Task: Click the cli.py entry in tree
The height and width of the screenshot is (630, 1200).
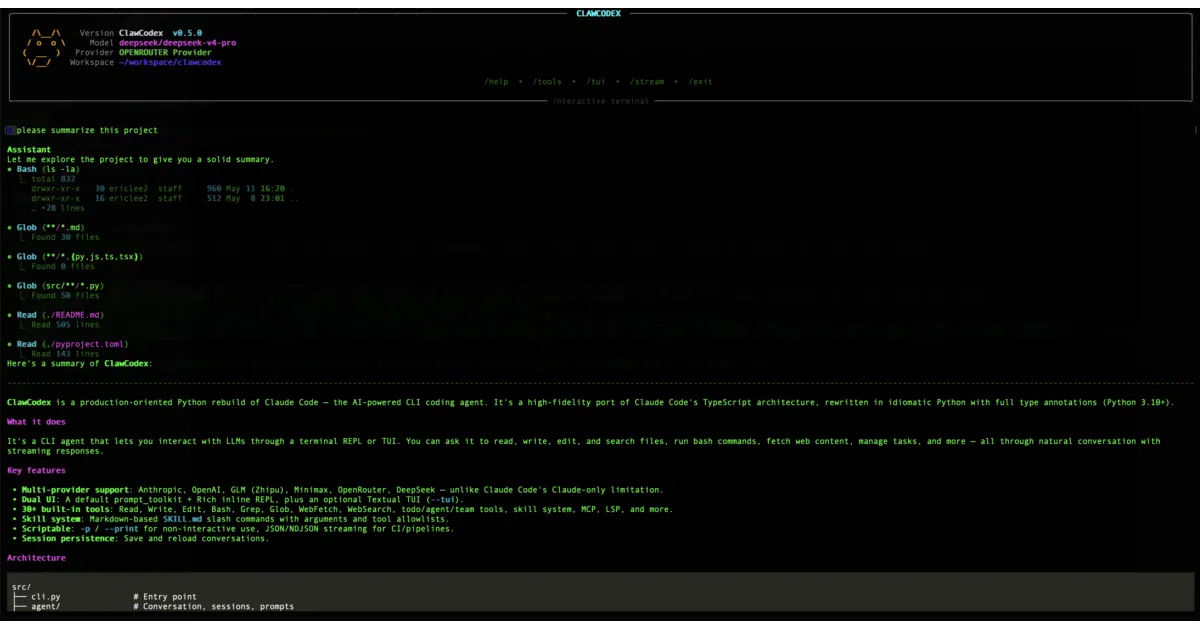Action: [x=45, y=597]
